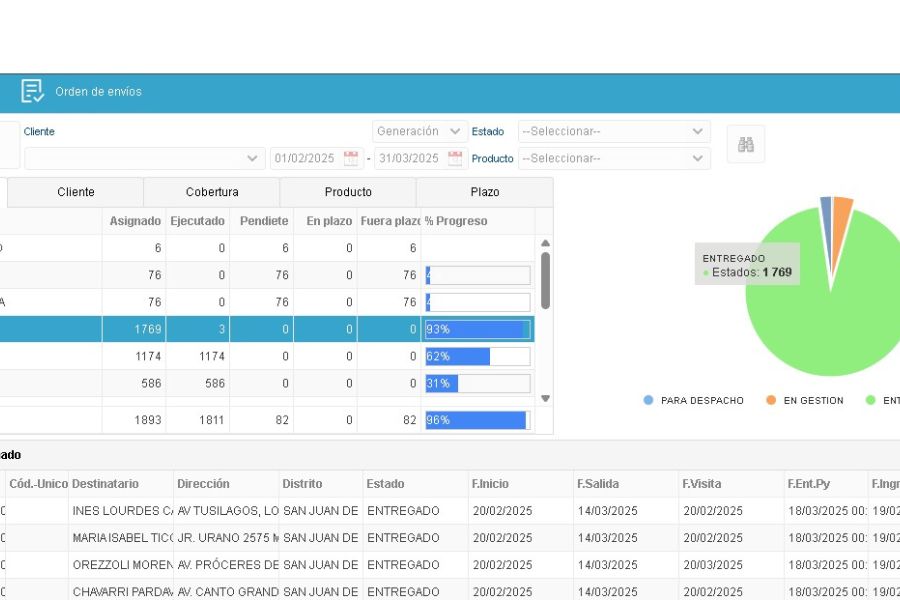This screenshot has height=600, width=900.
Task: Sort by Dirección column header
Action: (x=226, y=484)
